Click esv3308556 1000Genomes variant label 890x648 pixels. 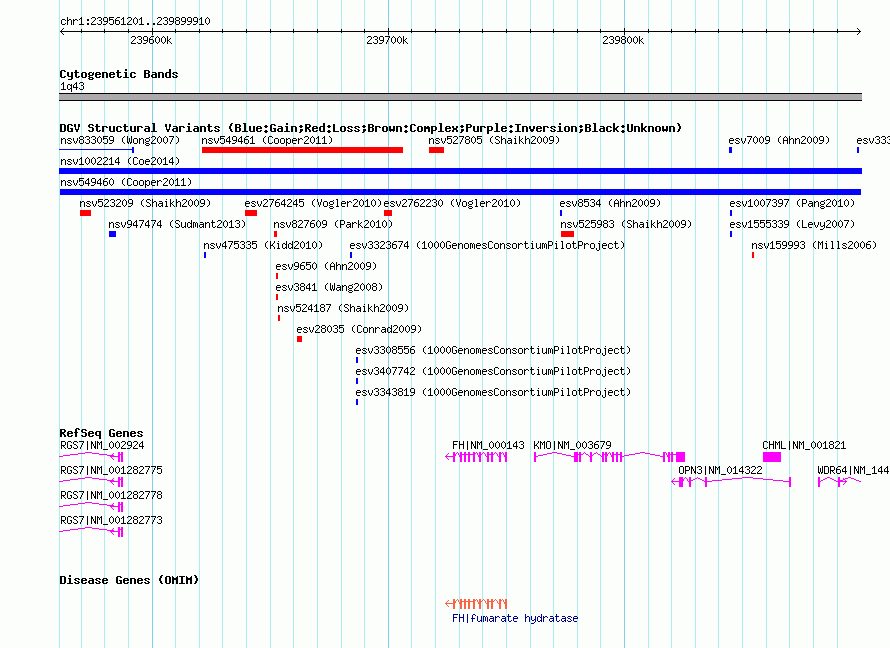(493, 350)
